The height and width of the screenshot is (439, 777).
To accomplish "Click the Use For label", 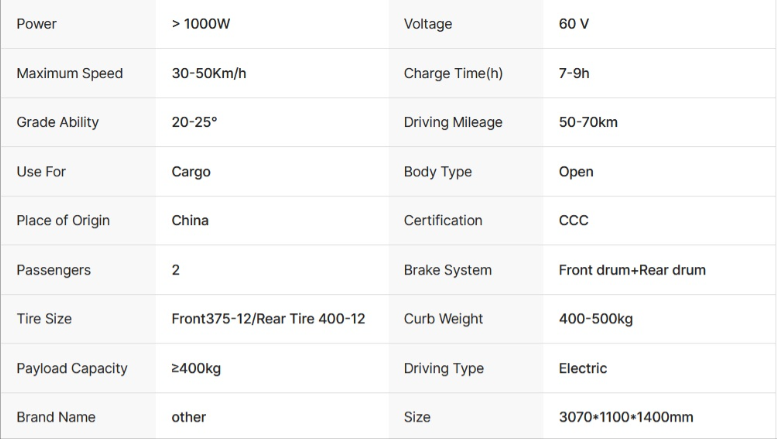I will [41, 171].
